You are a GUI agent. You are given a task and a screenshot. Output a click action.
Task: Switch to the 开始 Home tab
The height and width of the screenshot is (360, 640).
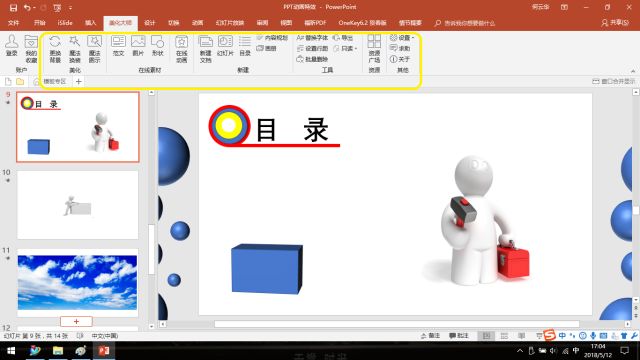click(x=40, y=23)
